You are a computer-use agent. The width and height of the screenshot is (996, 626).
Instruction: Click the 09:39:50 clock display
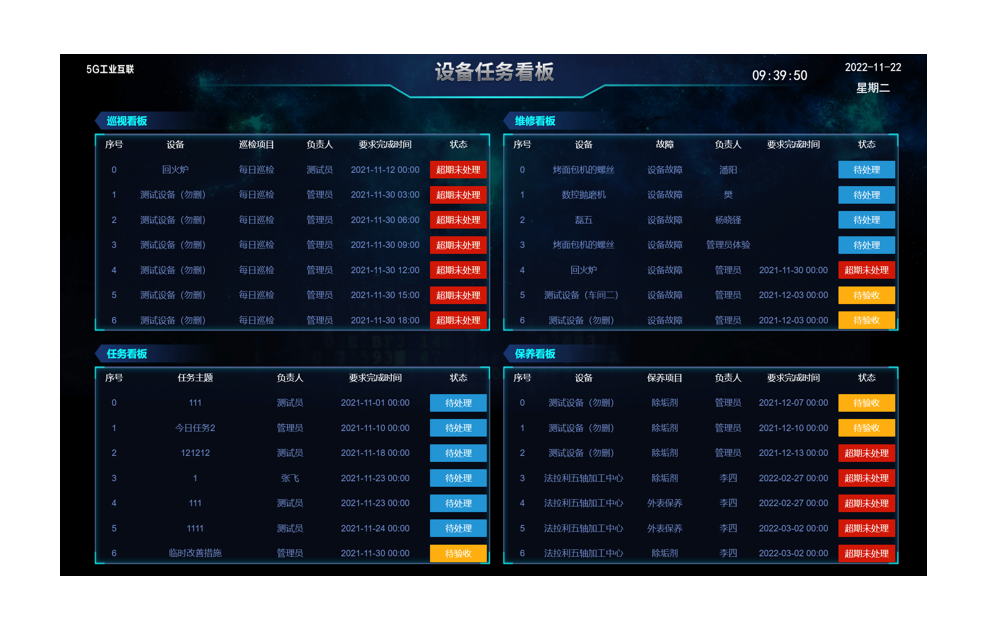pos(780,76)
